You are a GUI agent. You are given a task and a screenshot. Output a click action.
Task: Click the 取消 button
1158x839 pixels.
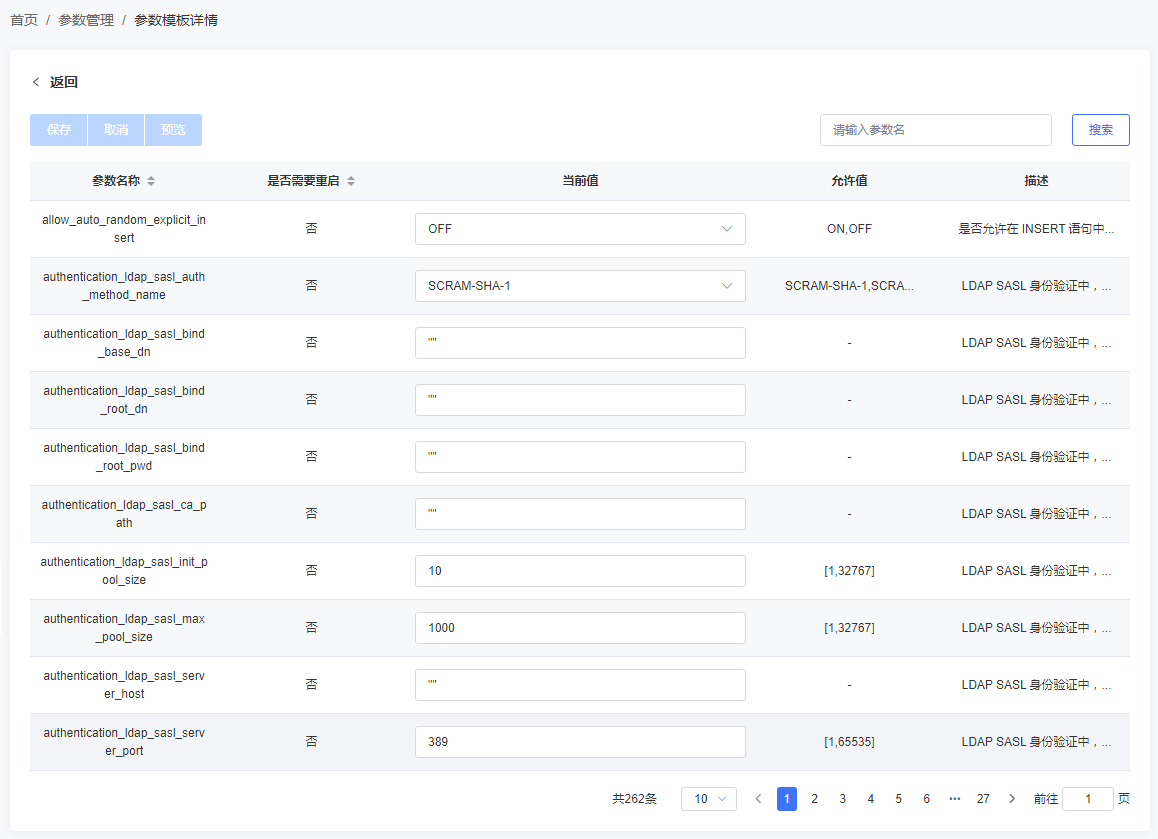coord(116,130)
